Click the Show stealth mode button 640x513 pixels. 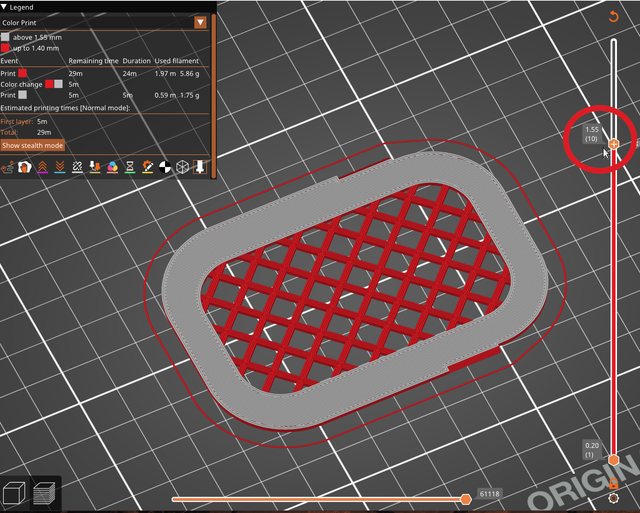tap(33, 145)
